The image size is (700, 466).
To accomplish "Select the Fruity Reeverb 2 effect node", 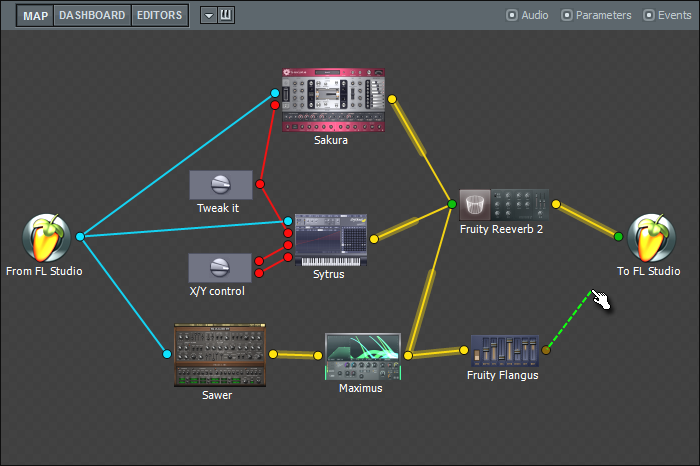I will point(503,205).
